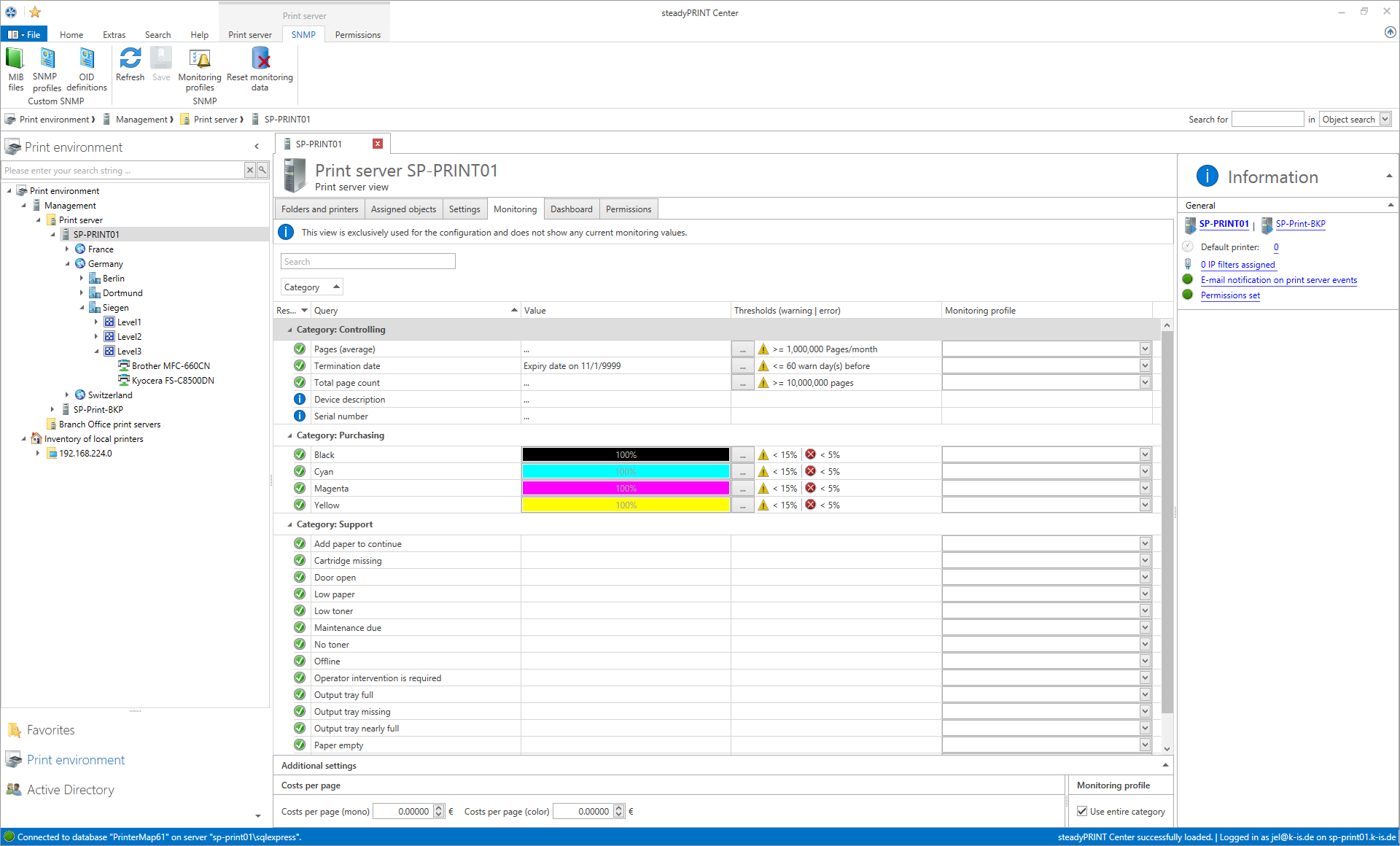
Task: Click the Search for field at top right
Action: pos(1267,119)
